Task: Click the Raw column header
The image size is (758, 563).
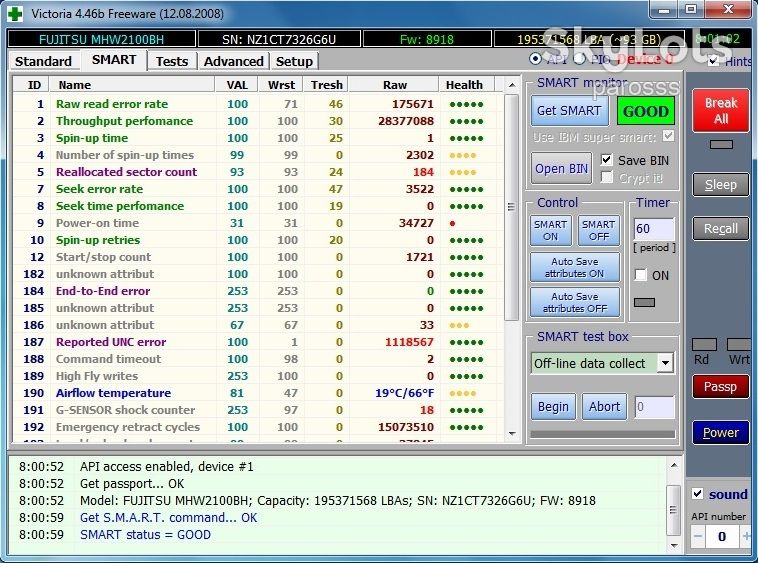Action: (x=394, y=85)
